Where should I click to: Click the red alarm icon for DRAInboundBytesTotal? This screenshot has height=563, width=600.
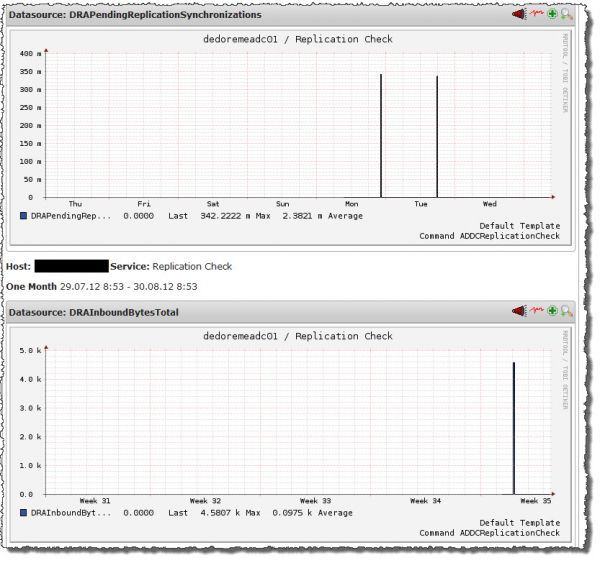coord(519,313)
